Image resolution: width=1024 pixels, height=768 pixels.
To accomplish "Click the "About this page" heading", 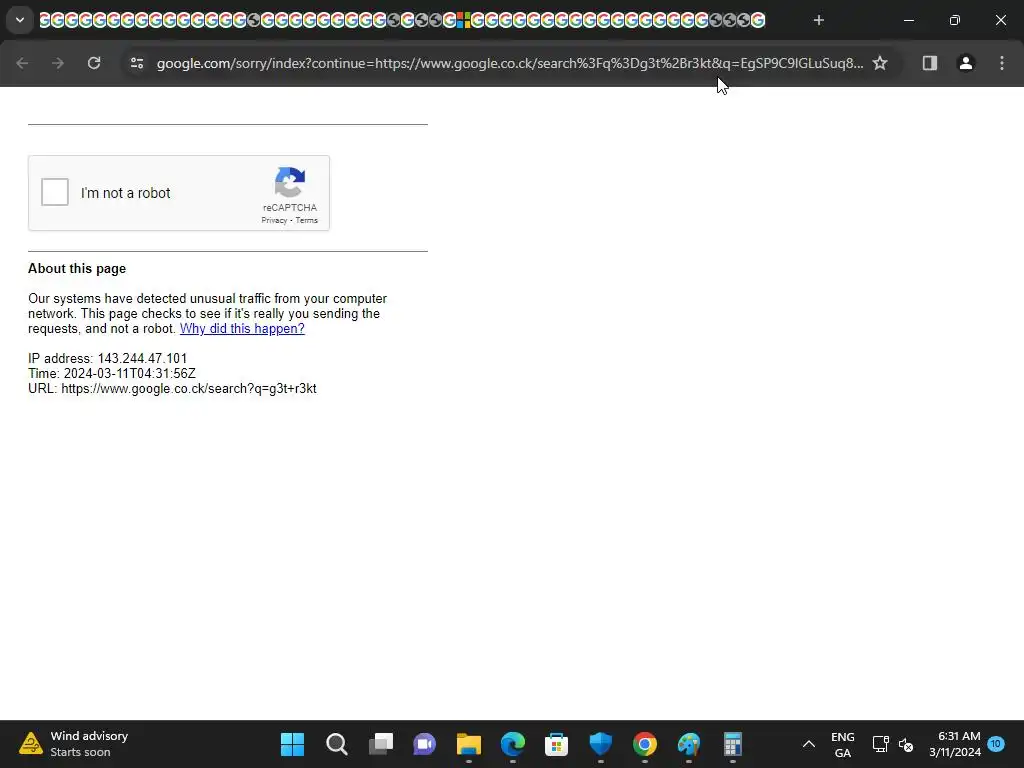I will pyautogui.click(x=77, y=268).
